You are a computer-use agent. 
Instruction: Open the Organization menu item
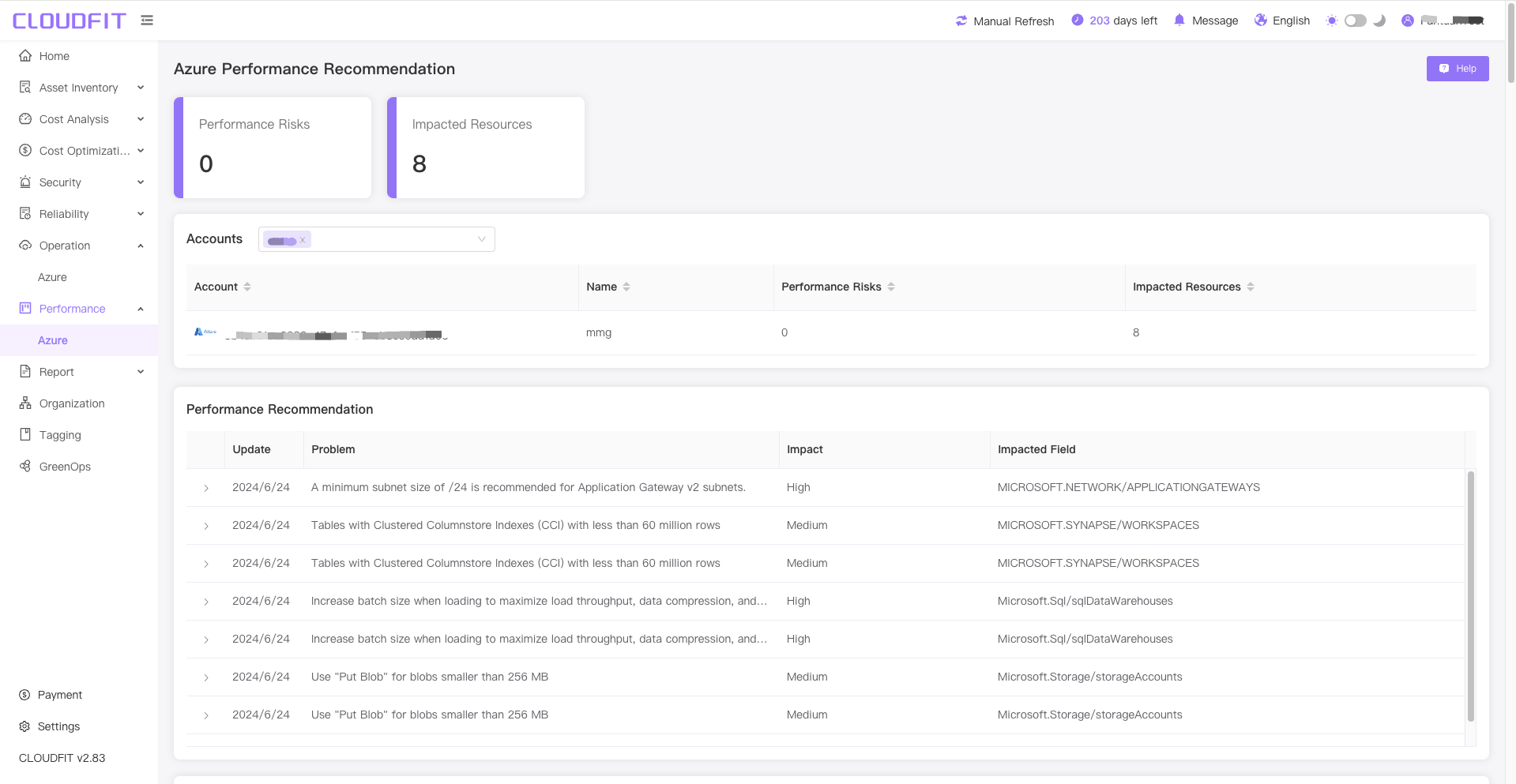pyautogui.click(x=79, y=403)
